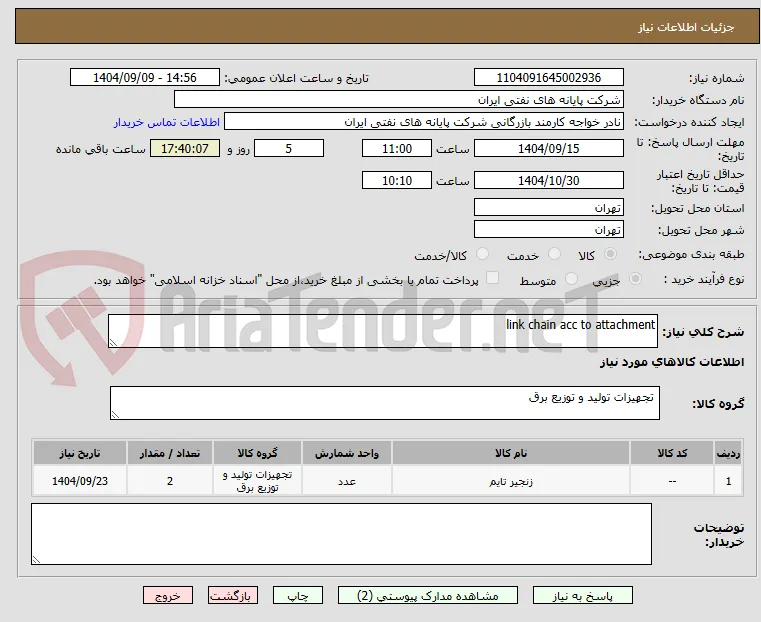This screenshot has height=622, width=761.
Task: Click the need date cell 1404/09/23
Action: [x=80, y=481]
